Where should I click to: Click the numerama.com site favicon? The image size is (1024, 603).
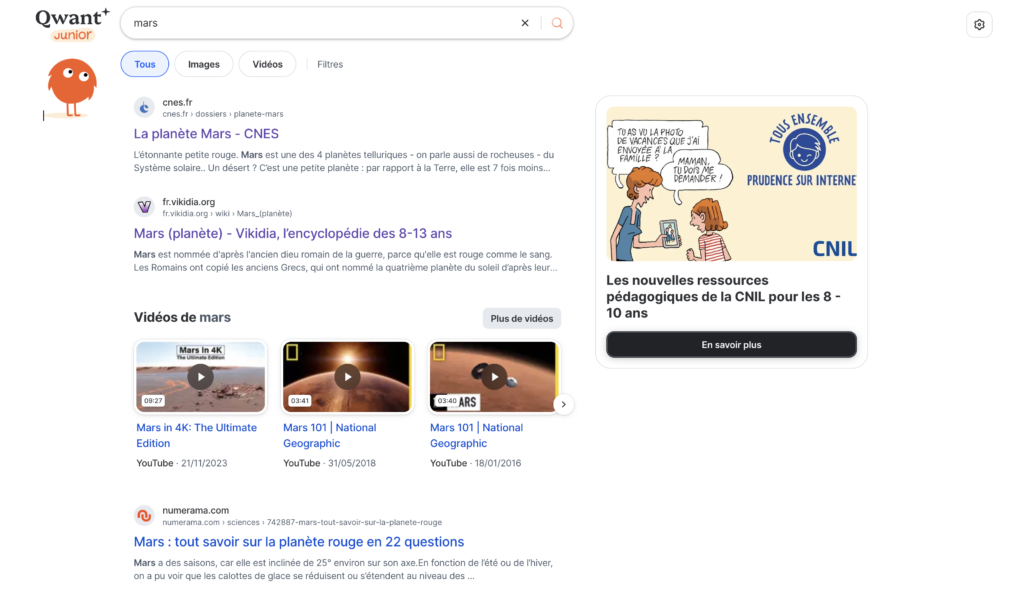[x=144, y=516]
